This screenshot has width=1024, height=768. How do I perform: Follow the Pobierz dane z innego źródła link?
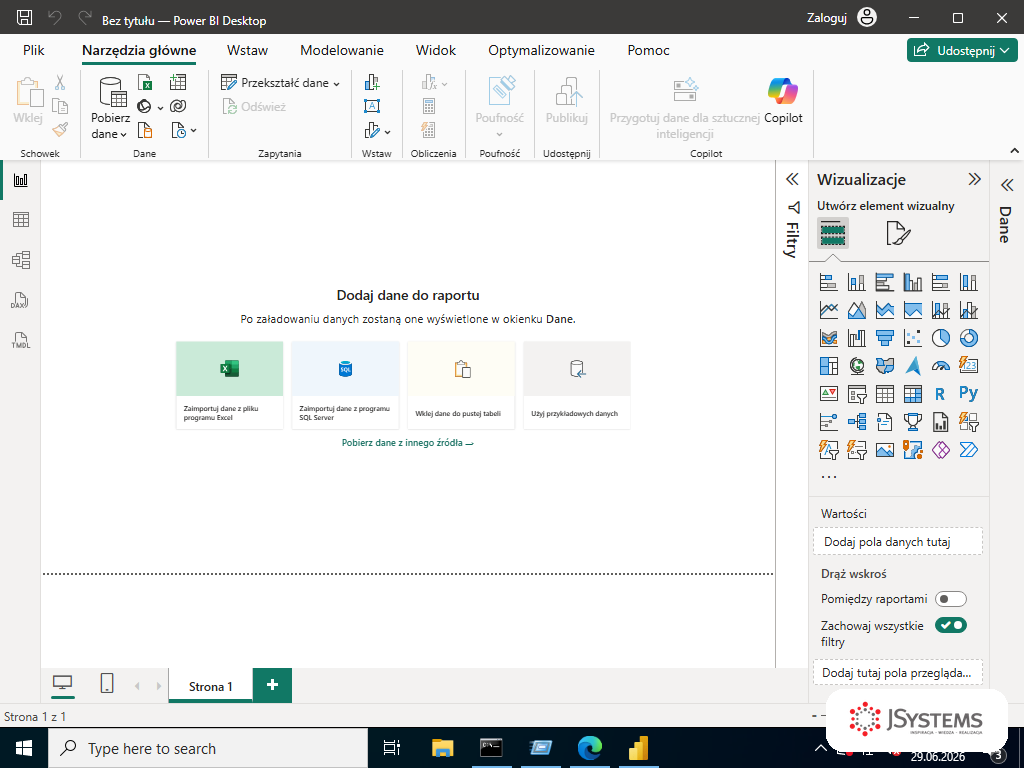408,443
